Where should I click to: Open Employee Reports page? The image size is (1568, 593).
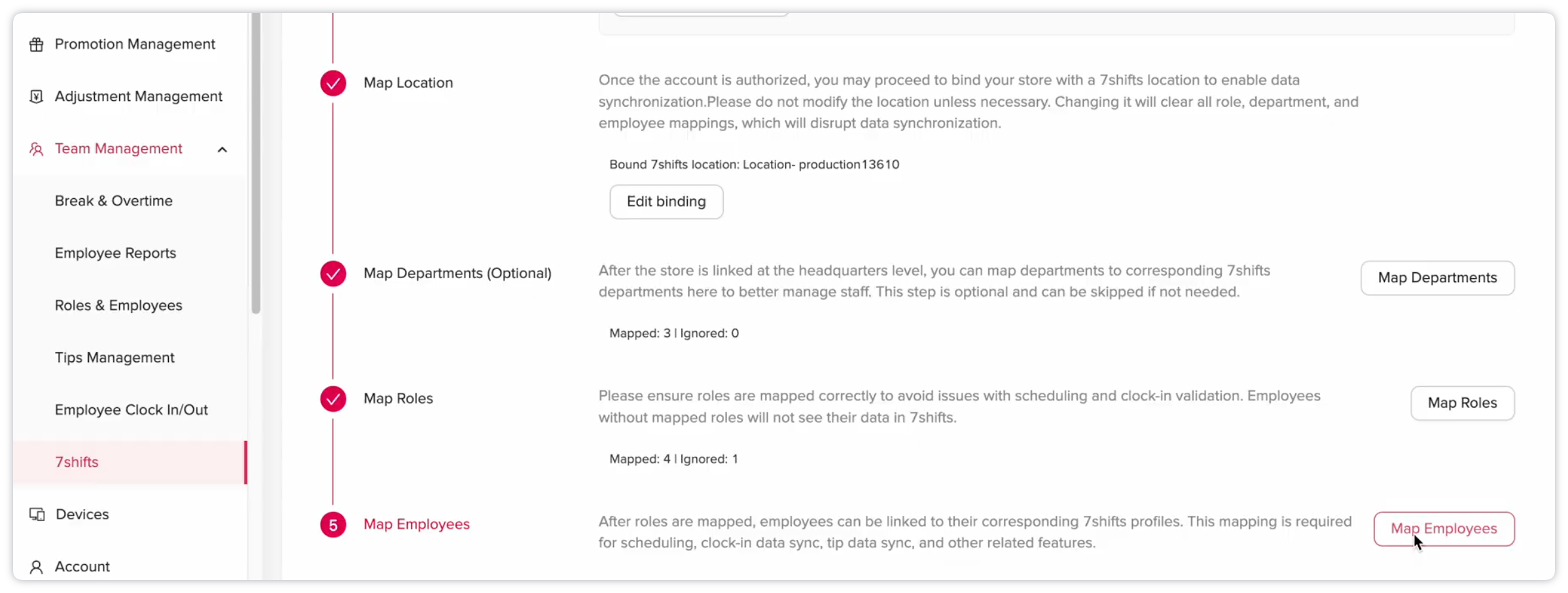click(x=116, y=253)
